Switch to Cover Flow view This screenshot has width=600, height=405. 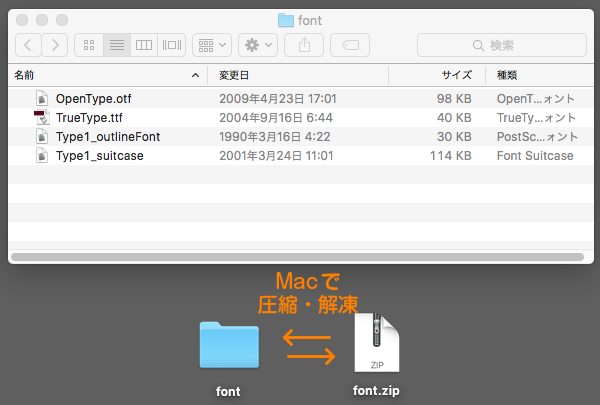(171, 45)
